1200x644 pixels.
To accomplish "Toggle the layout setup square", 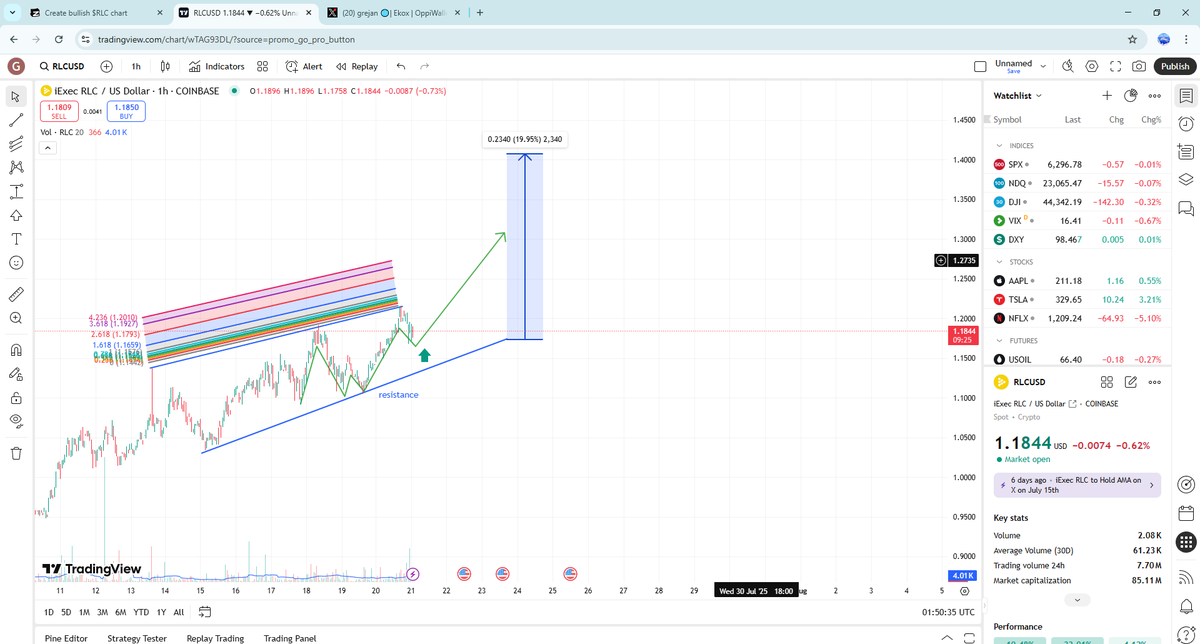I will (x=980, y=67).
